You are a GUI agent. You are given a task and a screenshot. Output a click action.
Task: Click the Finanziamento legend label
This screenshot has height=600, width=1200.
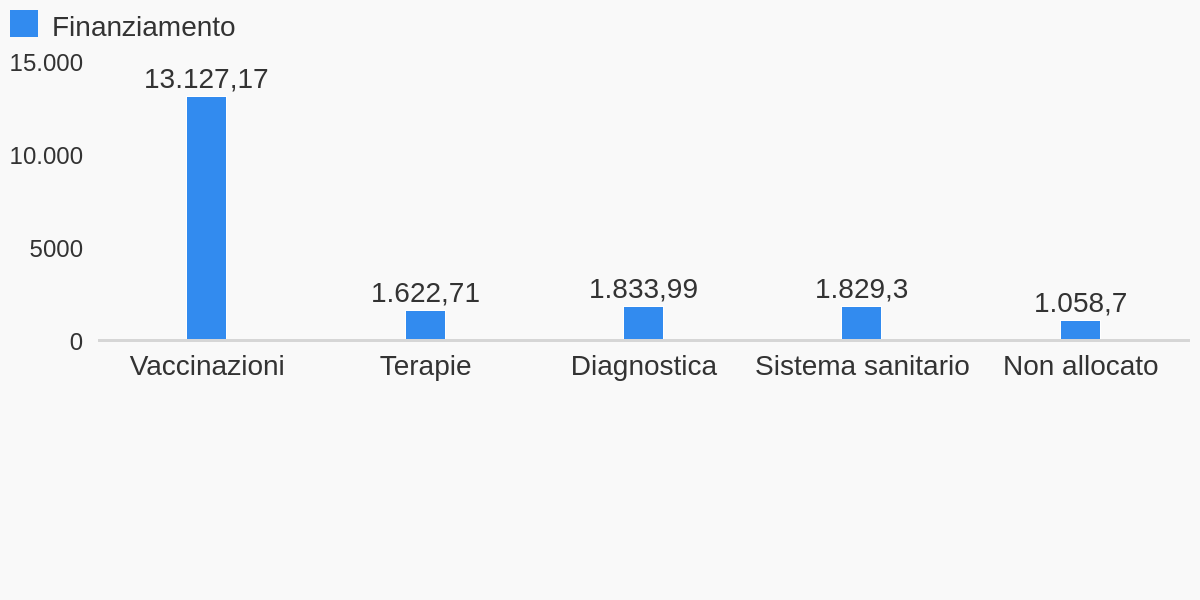coord(143,27)
